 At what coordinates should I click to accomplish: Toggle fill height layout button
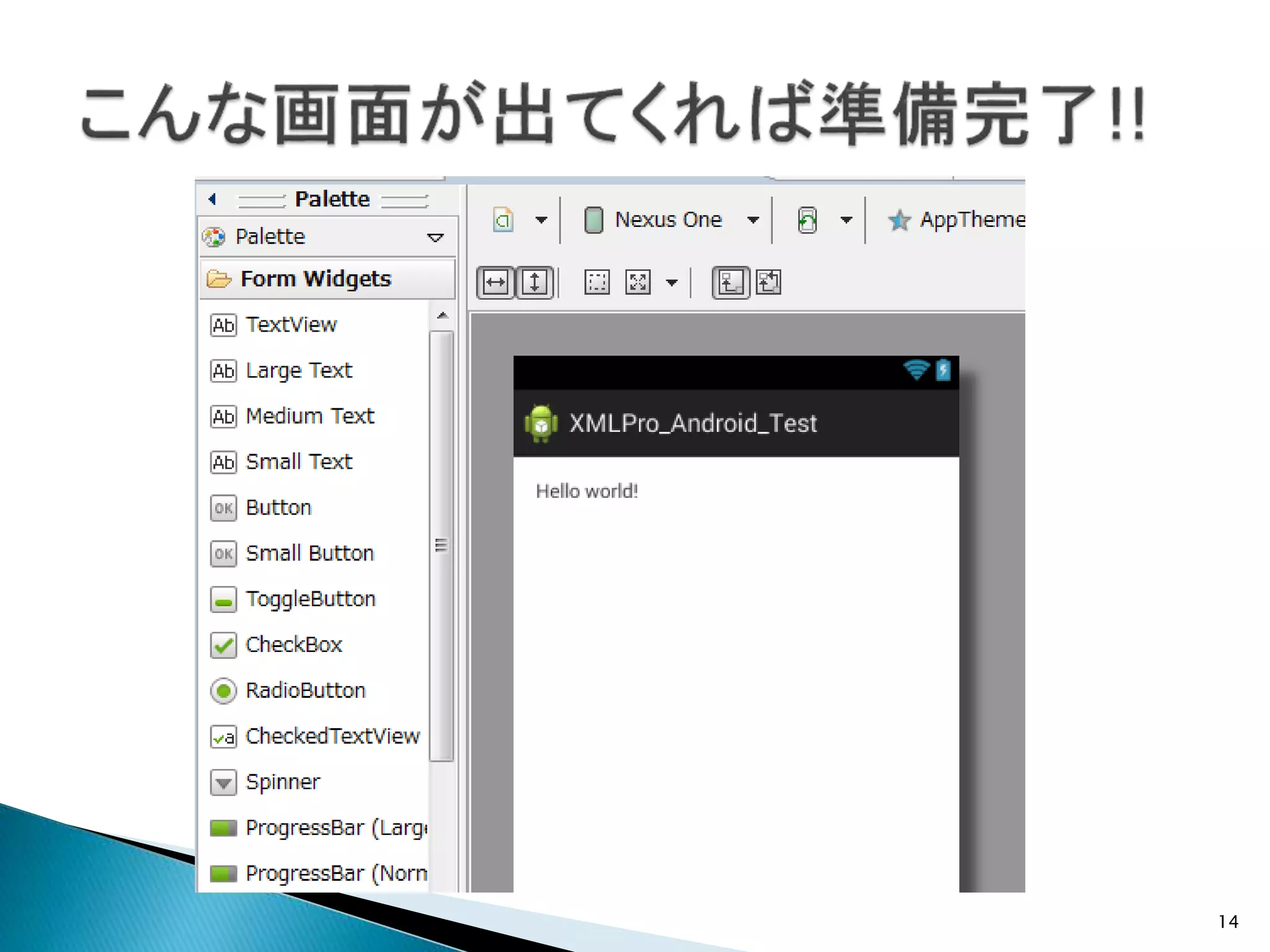[x=535, y=283]
